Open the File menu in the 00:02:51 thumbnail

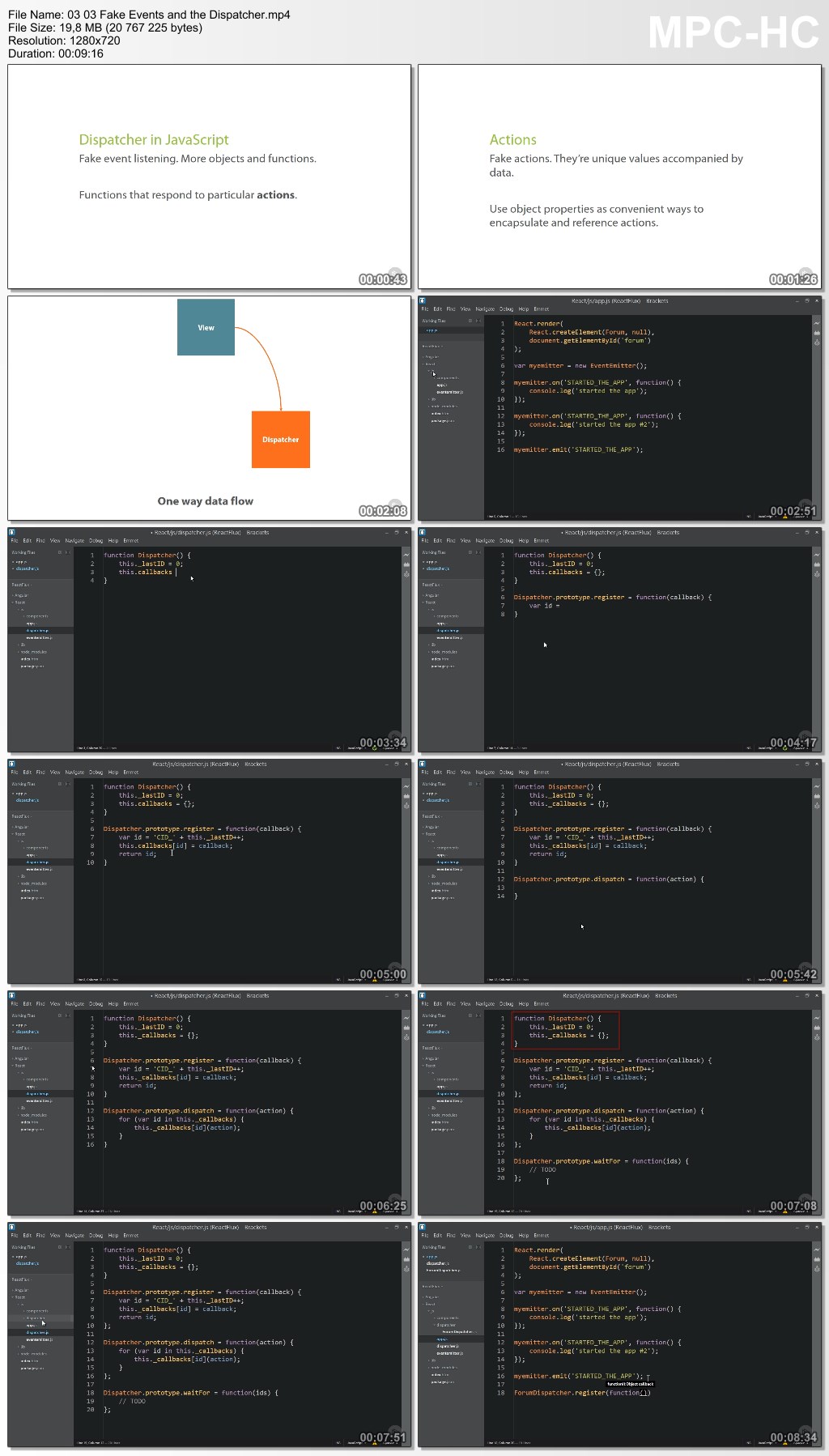pos(424,309)
